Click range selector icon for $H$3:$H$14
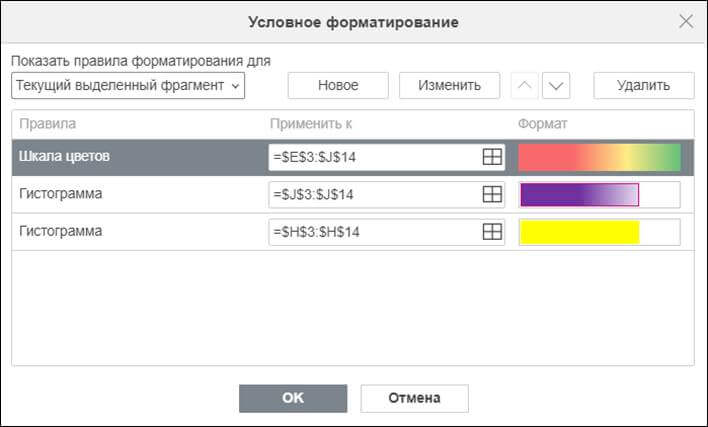 point(491,231)
